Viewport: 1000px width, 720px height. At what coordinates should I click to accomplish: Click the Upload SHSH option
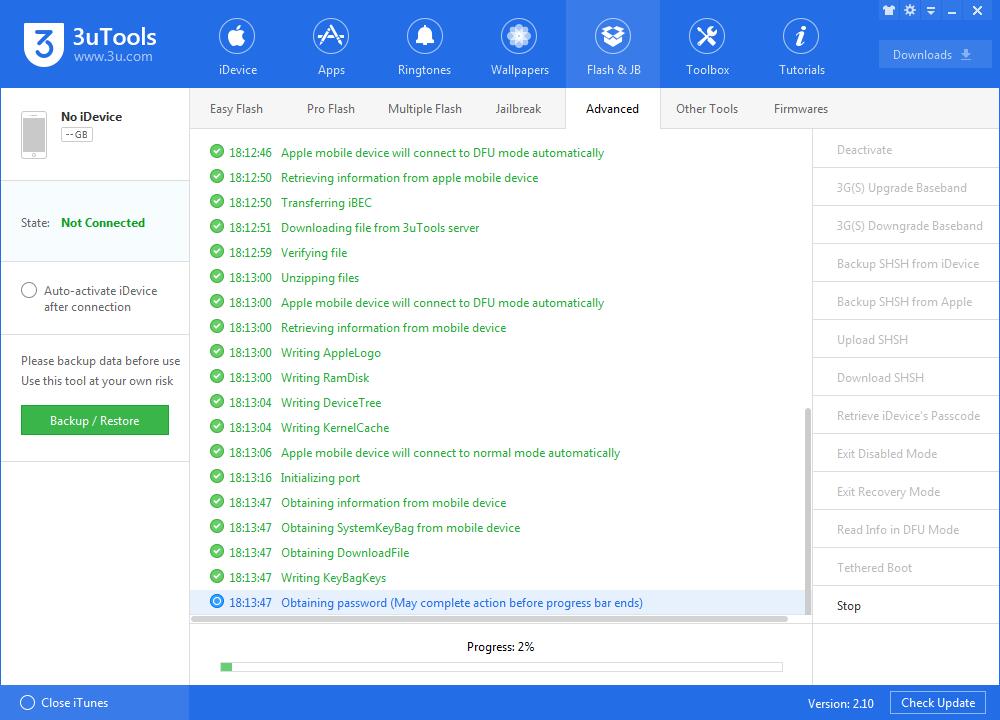[906, 339]
